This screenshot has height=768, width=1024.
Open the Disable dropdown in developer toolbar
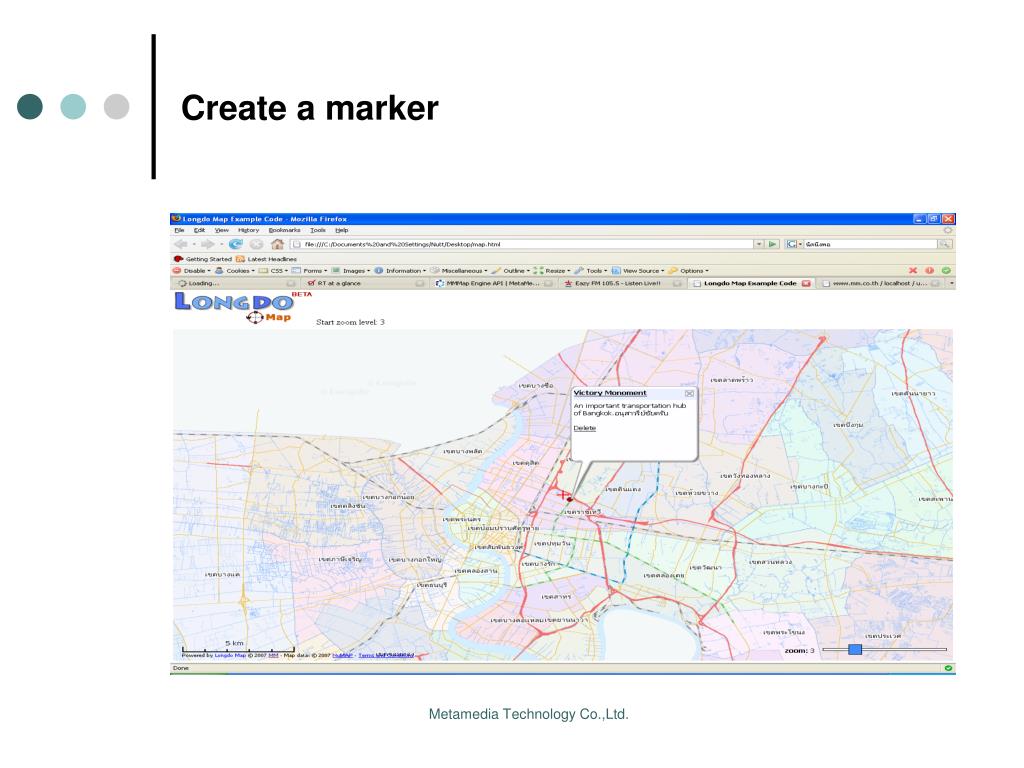pos(192,270)
